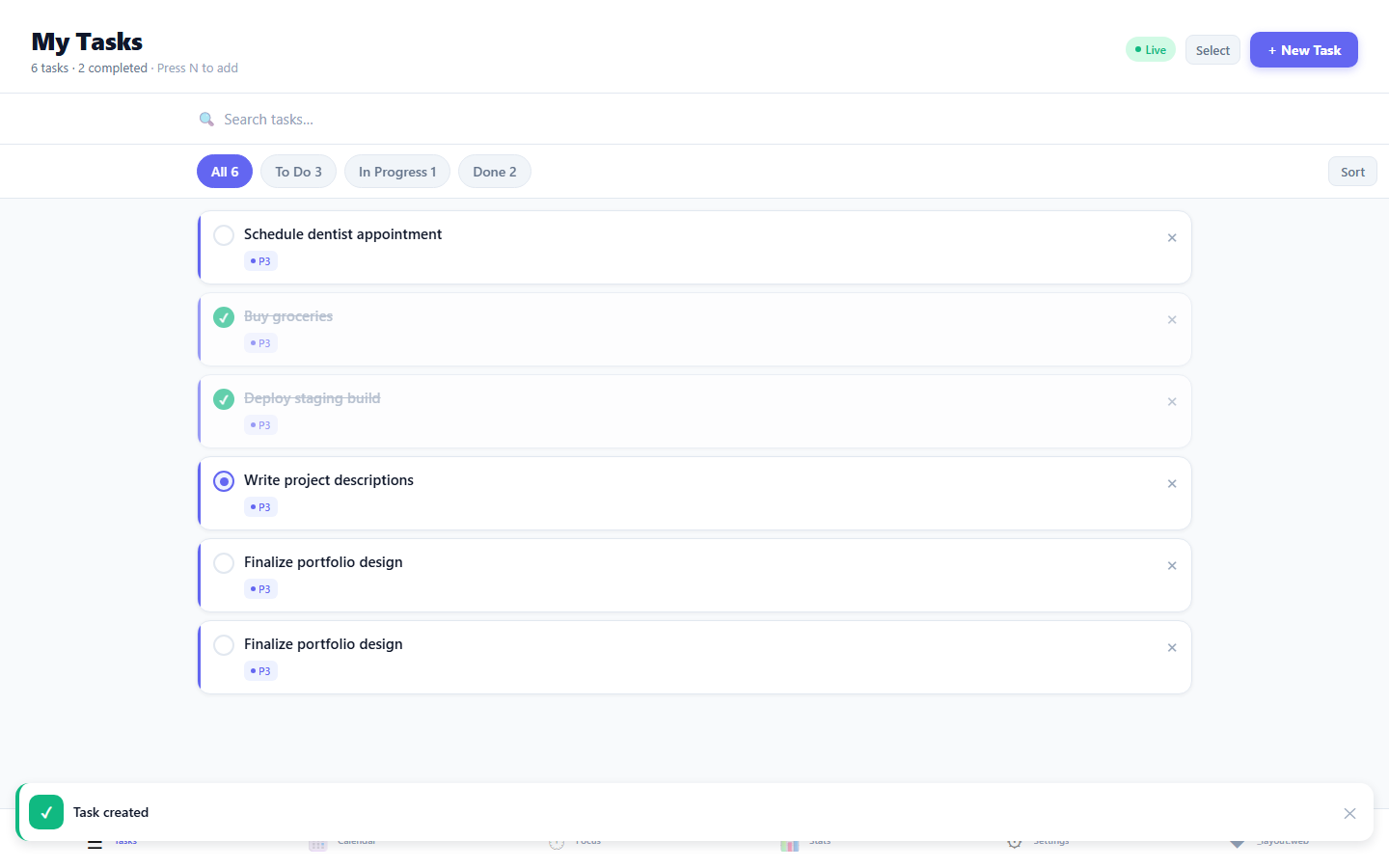Click the My Tasks heading
The image size is (1389, 868).
click(87, 41)
